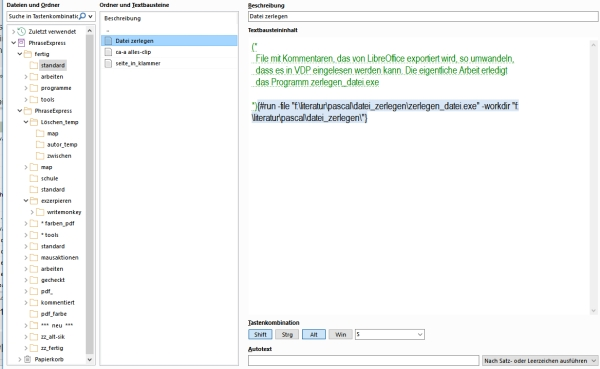Collapse the fertig folder
This screenshot has height=369, width=600.
tap(20, 54)
